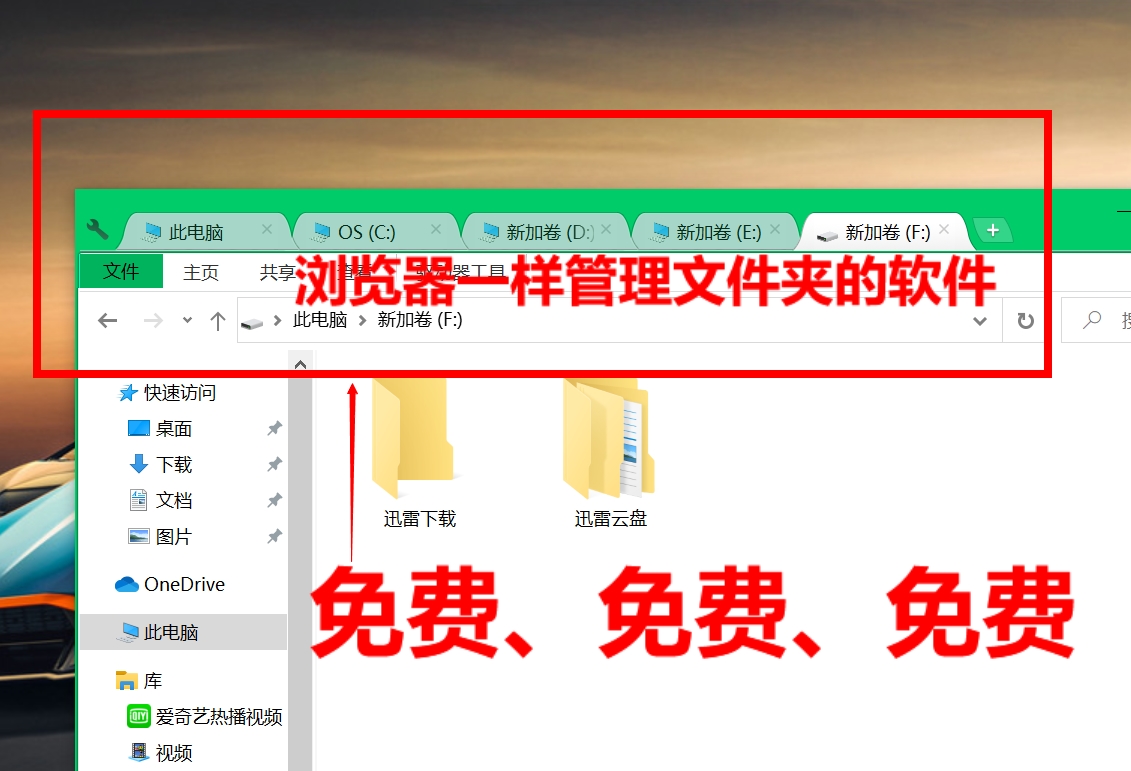Open recent locations dropdown arrow

187,321
